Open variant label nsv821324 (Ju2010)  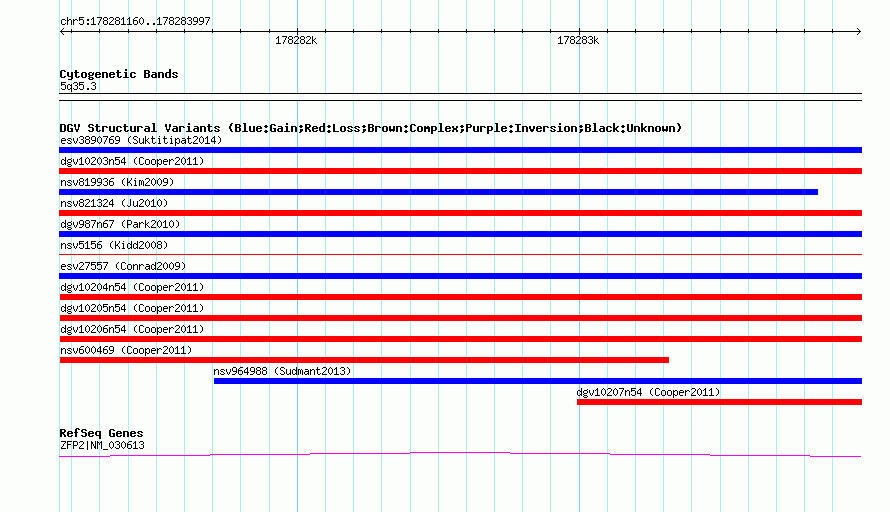pyautogui.click(x=114, y=203)
